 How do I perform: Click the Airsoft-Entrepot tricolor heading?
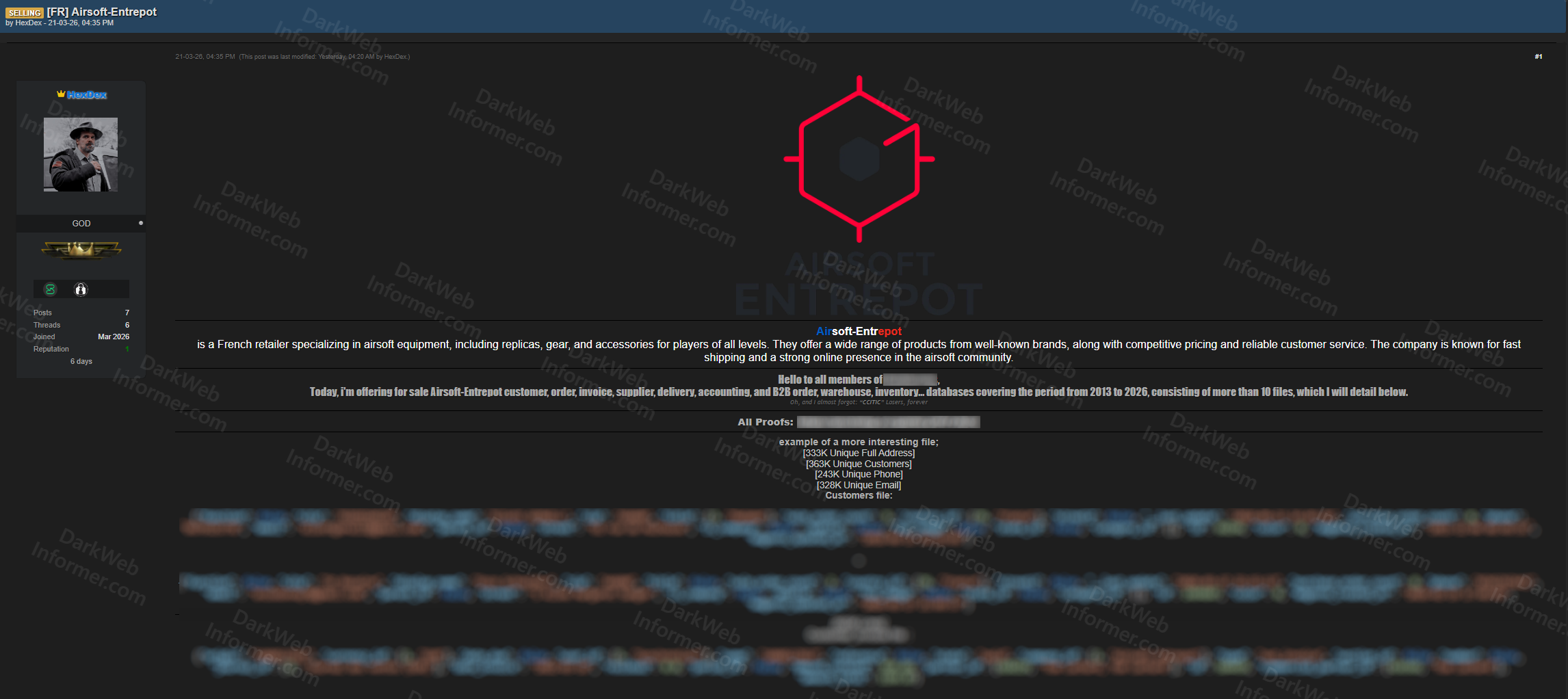coord(859,331)
